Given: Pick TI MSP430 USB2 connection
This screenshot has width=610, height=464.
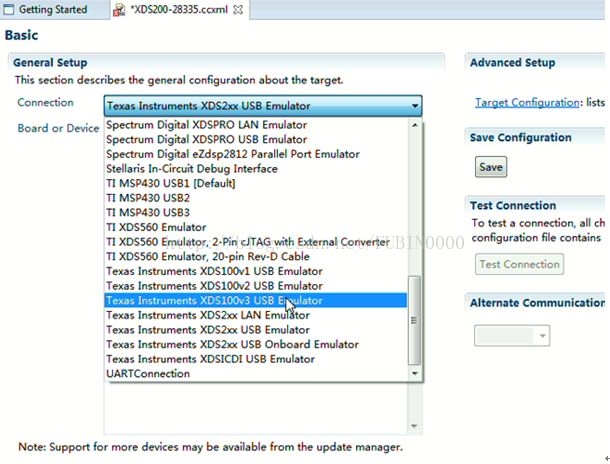Looking at the screenshot, I should click(x=256, y=198).
